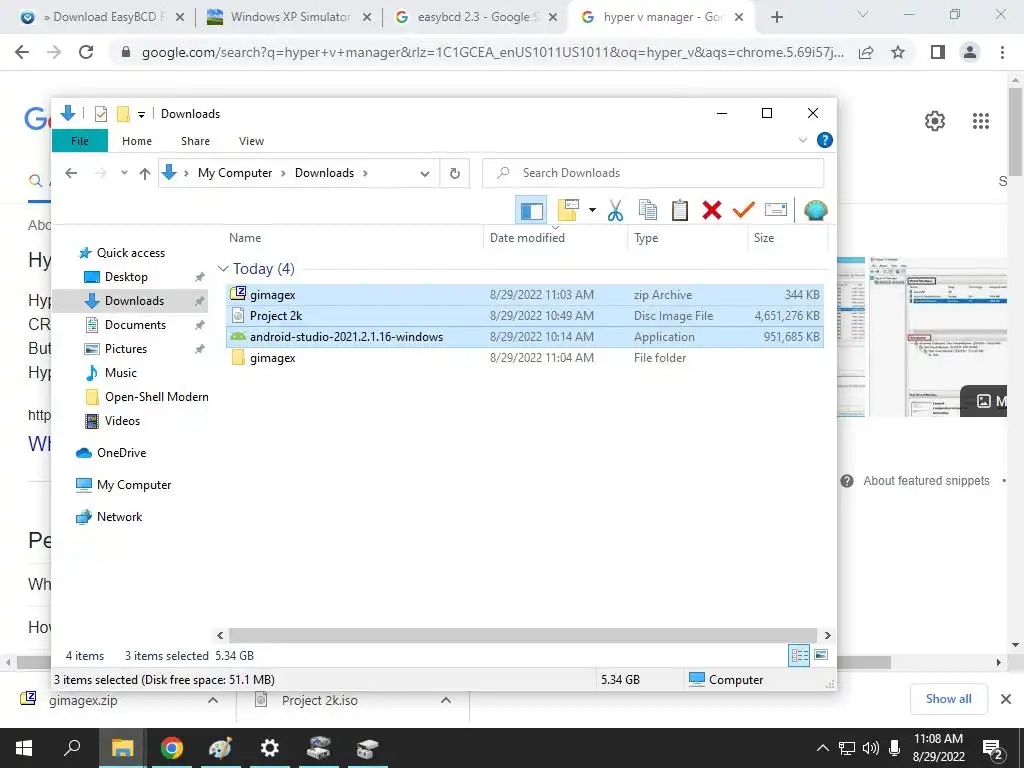Sort files by the Type column
Screen dimensions: 1024x768
point(688,238)
